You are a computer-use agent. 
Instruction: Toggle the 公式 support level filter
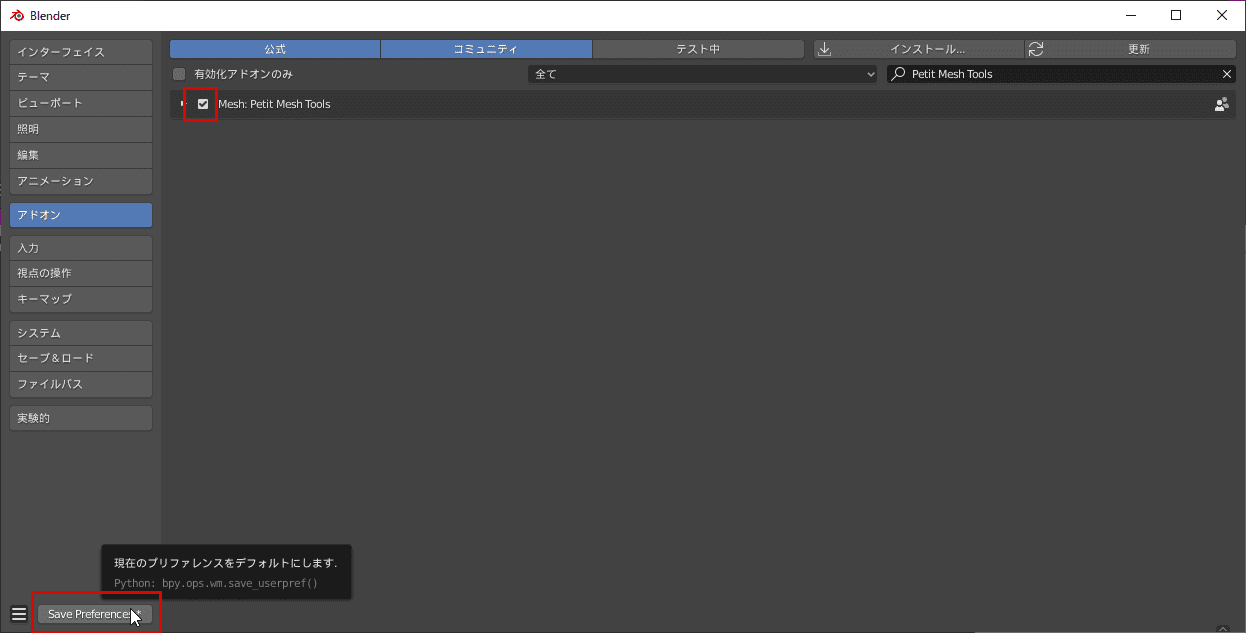click(275, 49)
